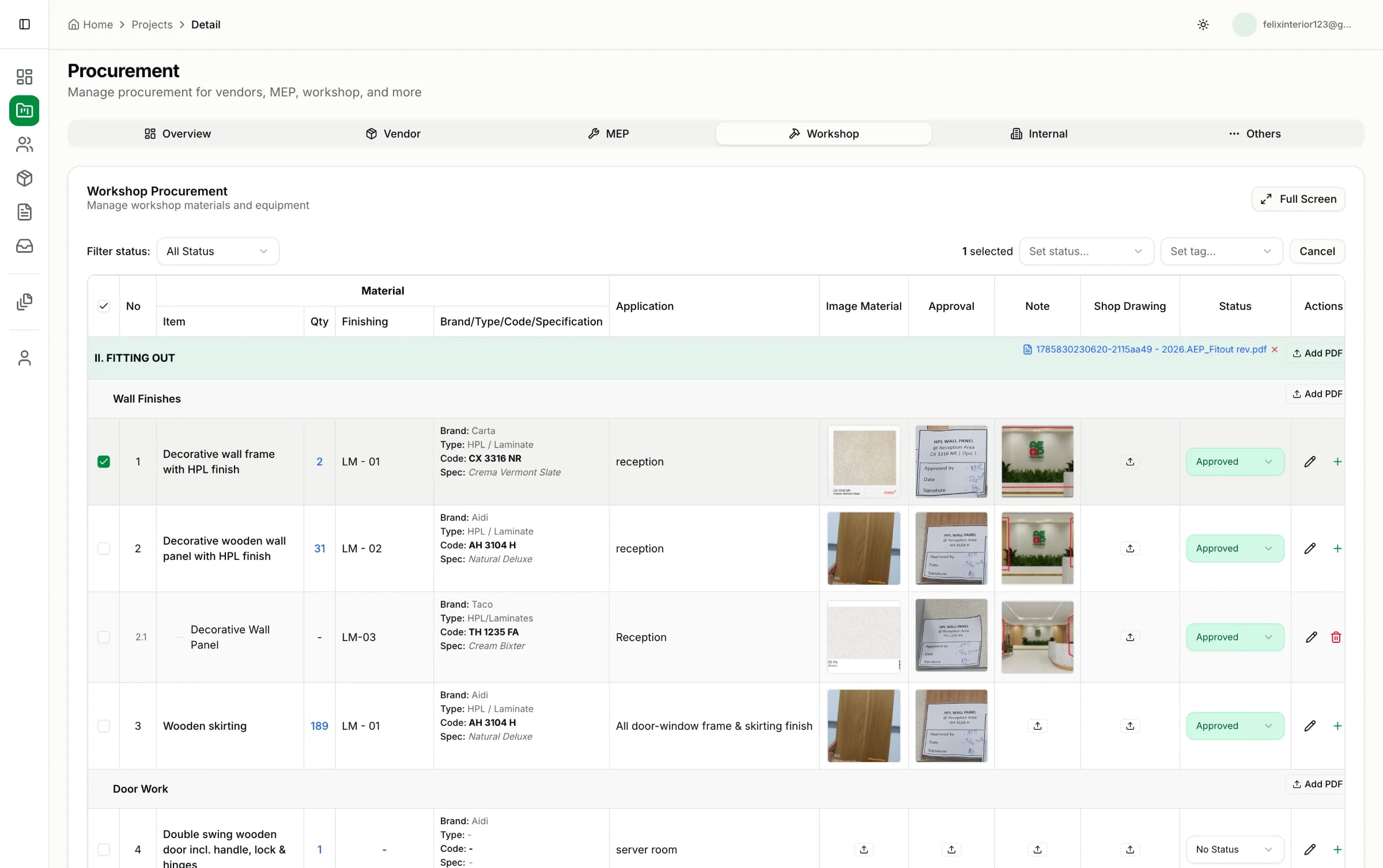The height and width of the screenshot is (868, 1383).
Task: Open note image for row 2.1 reception
Action: (x=1037, y=637)
